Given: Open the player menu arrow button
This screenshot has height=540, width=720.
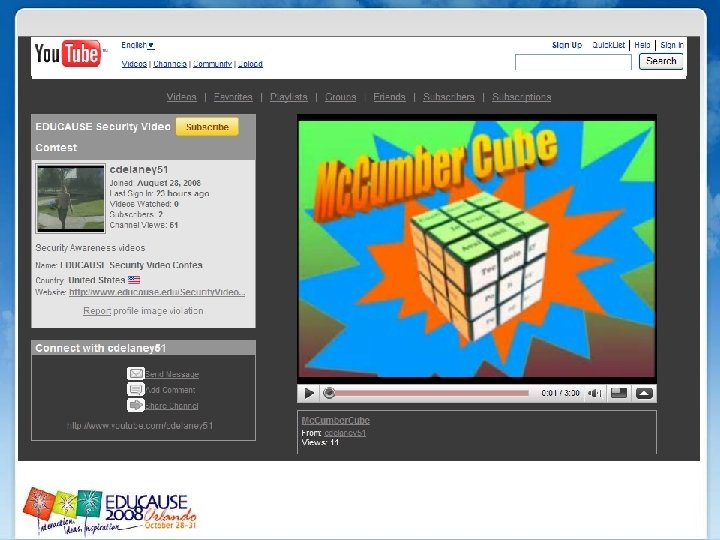Looking at the screenshot, I should (x=644, y=394).
